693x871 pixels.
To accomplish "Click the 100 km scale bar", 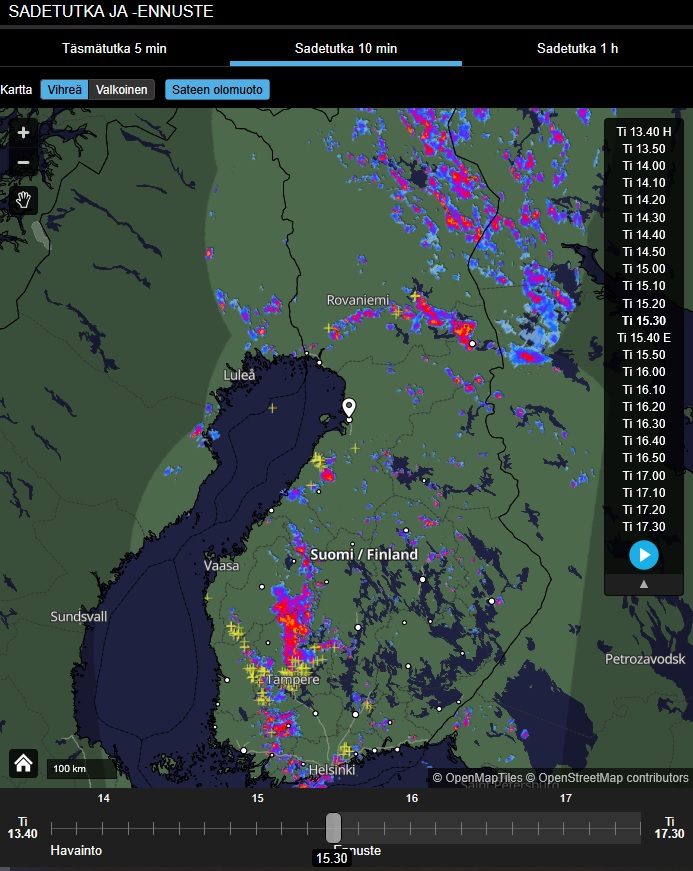I will pos(82,769).
